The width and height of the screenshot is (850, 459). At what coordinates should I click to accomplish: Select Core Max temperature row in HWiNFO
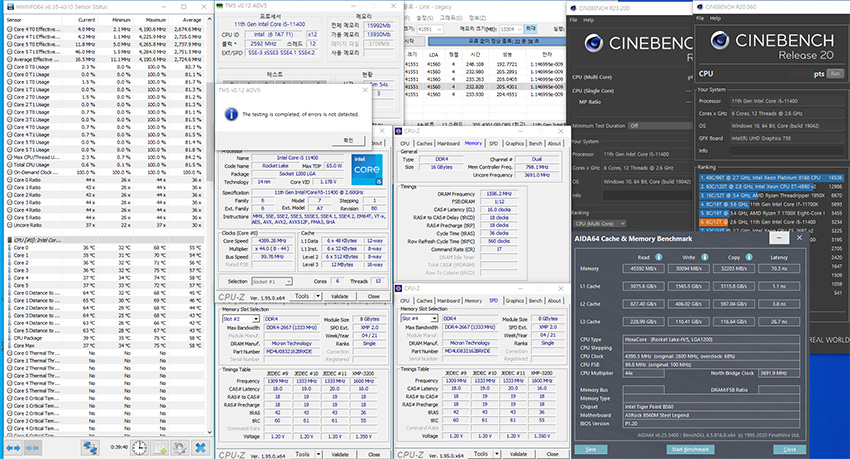coord(105,345)
